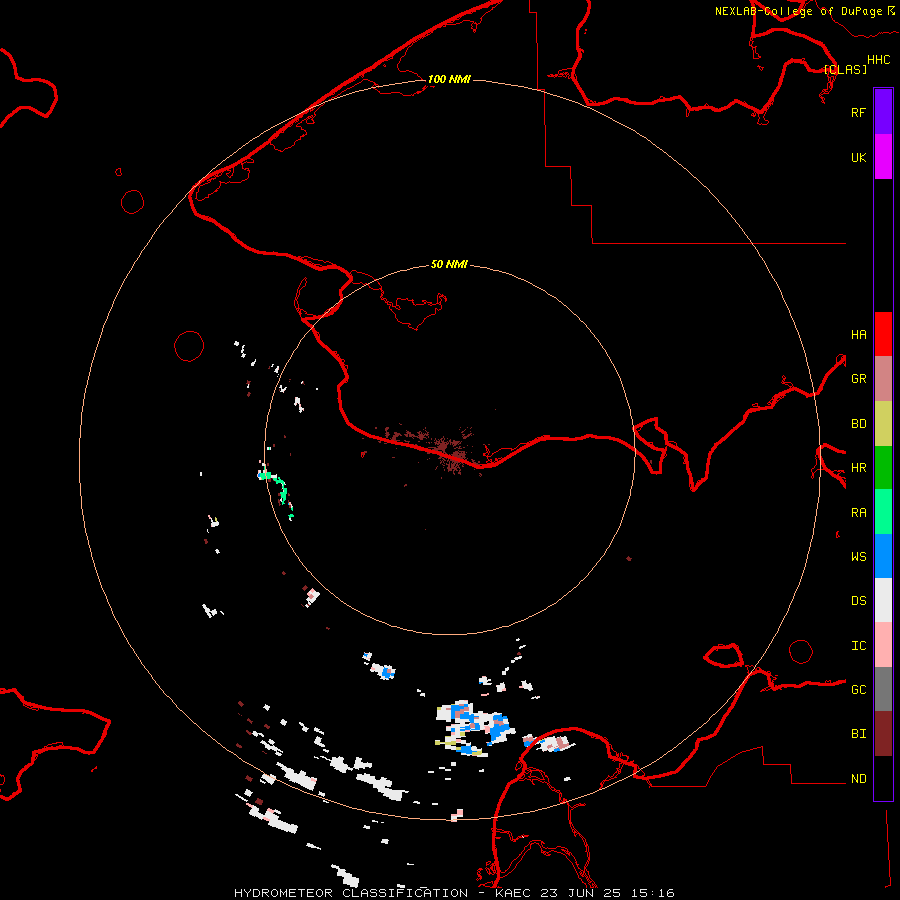Image resolution: width=900 pixels, height=900 pixels.
Task: Click the GC gray legend swatch
Action: (883, 689)
